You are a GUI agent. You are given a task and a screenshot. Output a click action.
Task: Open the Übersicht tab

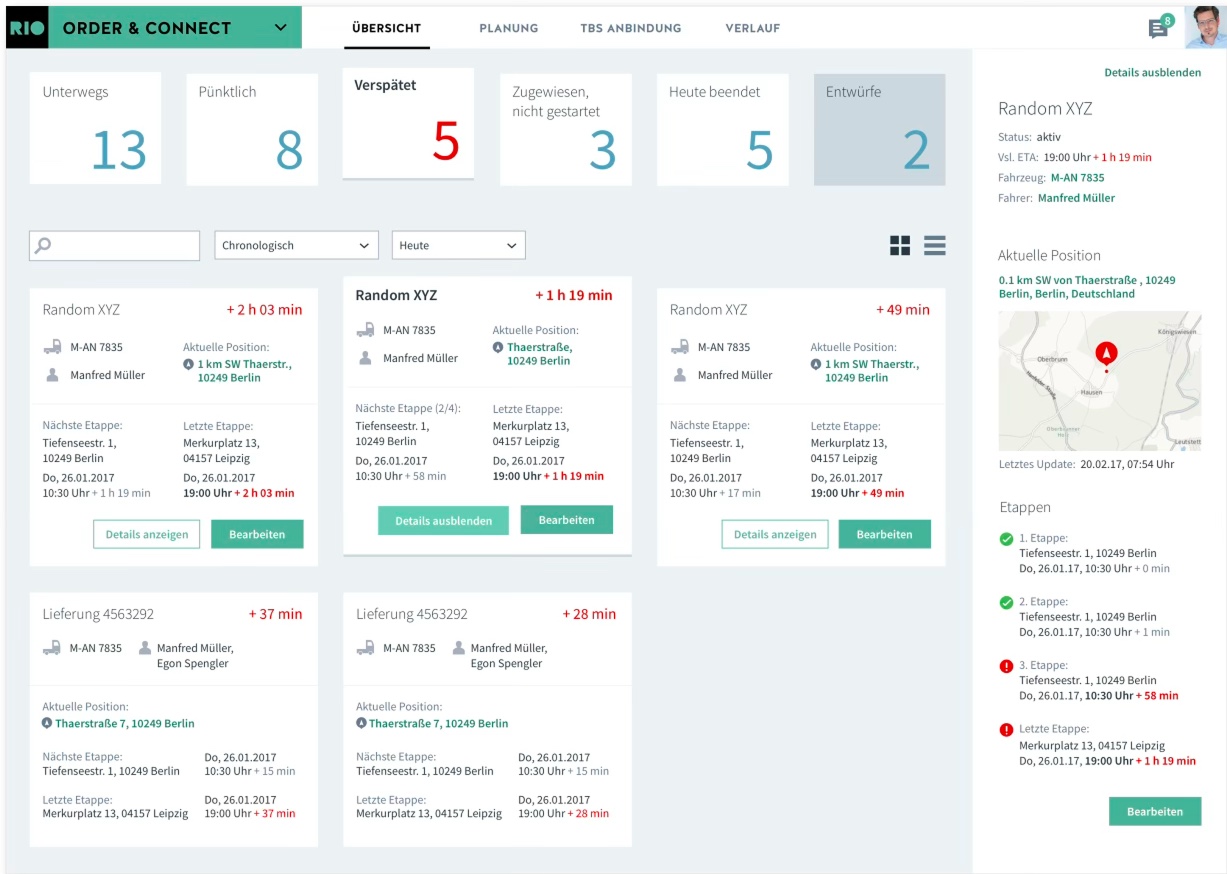(387, 28)
